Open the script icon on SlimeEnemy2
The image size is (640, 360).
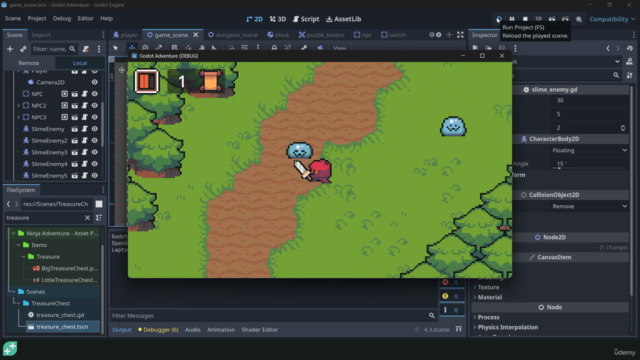click(x=84, y=140)
